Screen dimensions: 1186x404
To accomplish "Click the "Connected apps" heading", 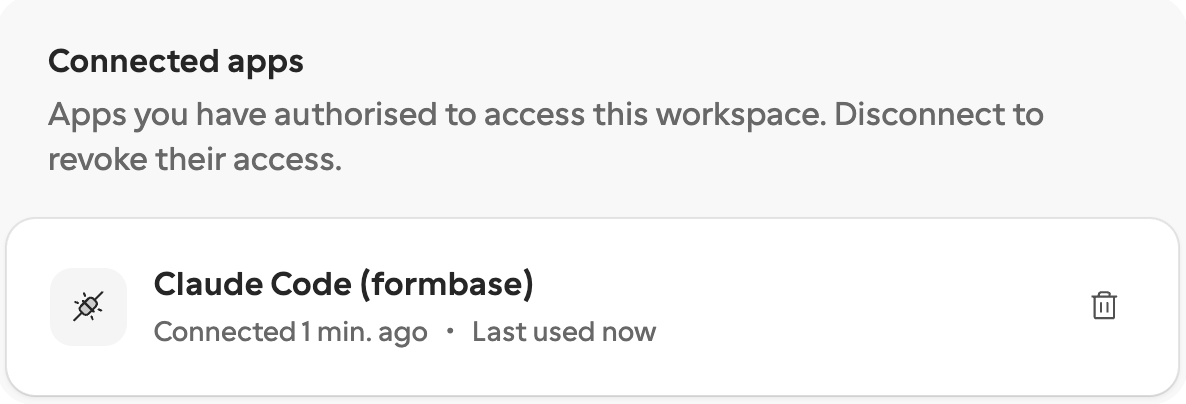I will [x=175, y=61].
